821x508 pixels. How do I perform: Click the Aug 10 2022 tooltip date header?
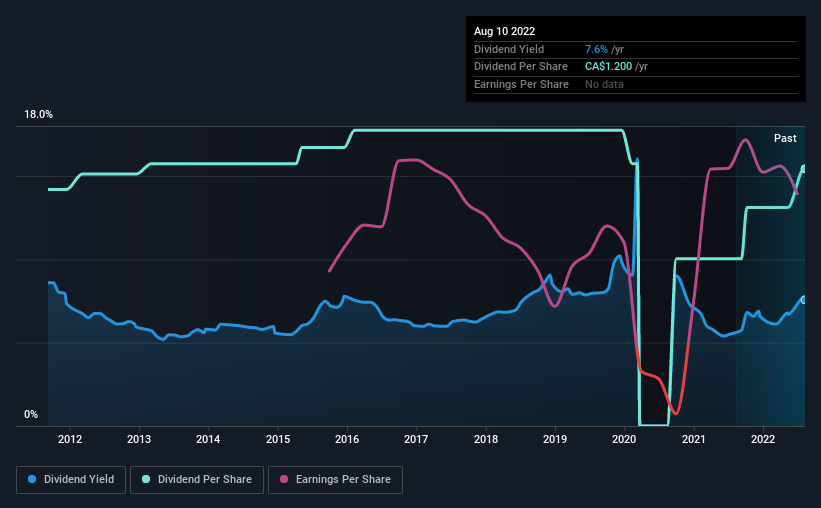pos(504,31)
